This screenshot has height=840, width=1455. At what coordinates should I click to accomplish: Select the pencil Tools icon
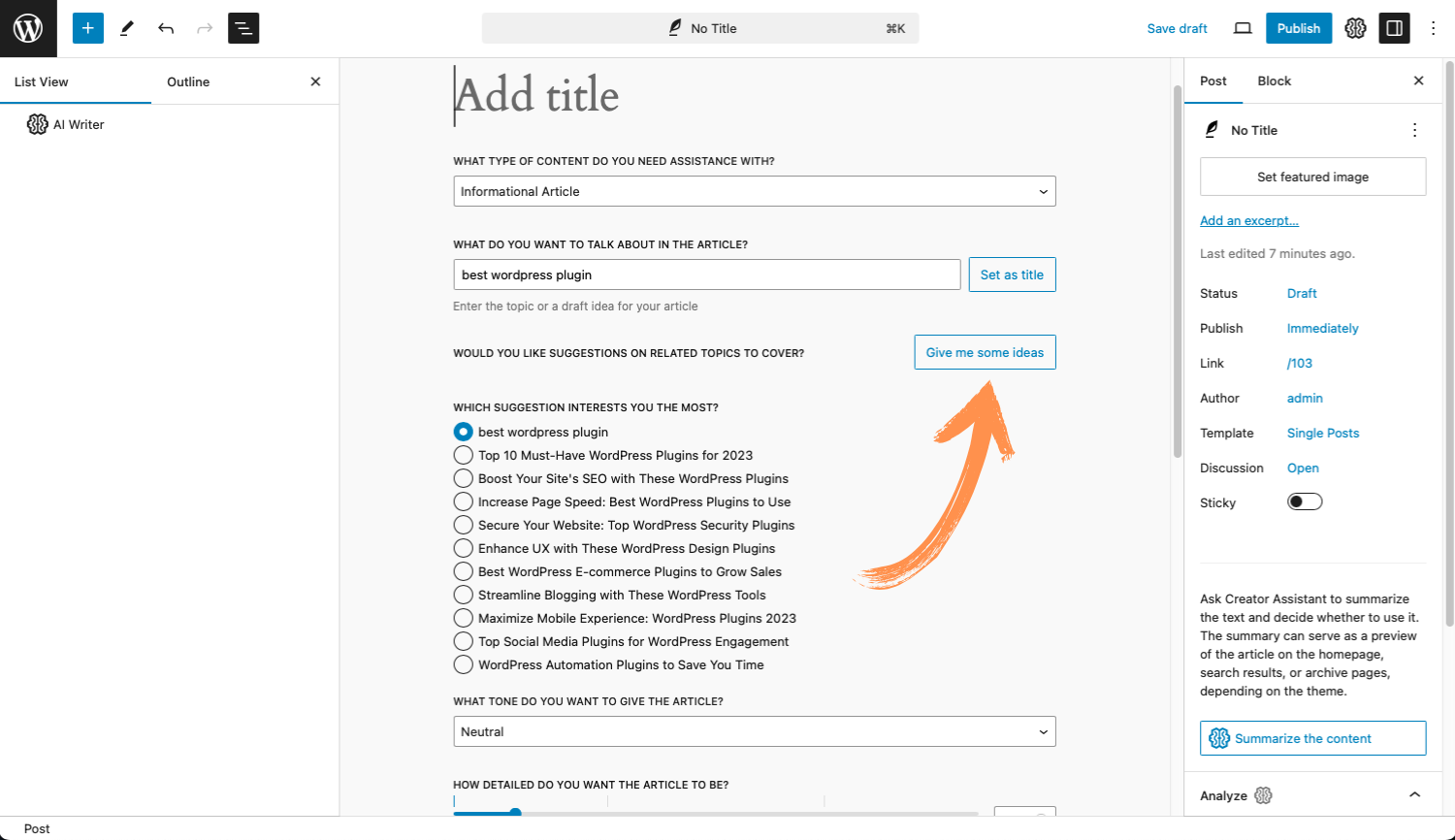coord(126,28)
